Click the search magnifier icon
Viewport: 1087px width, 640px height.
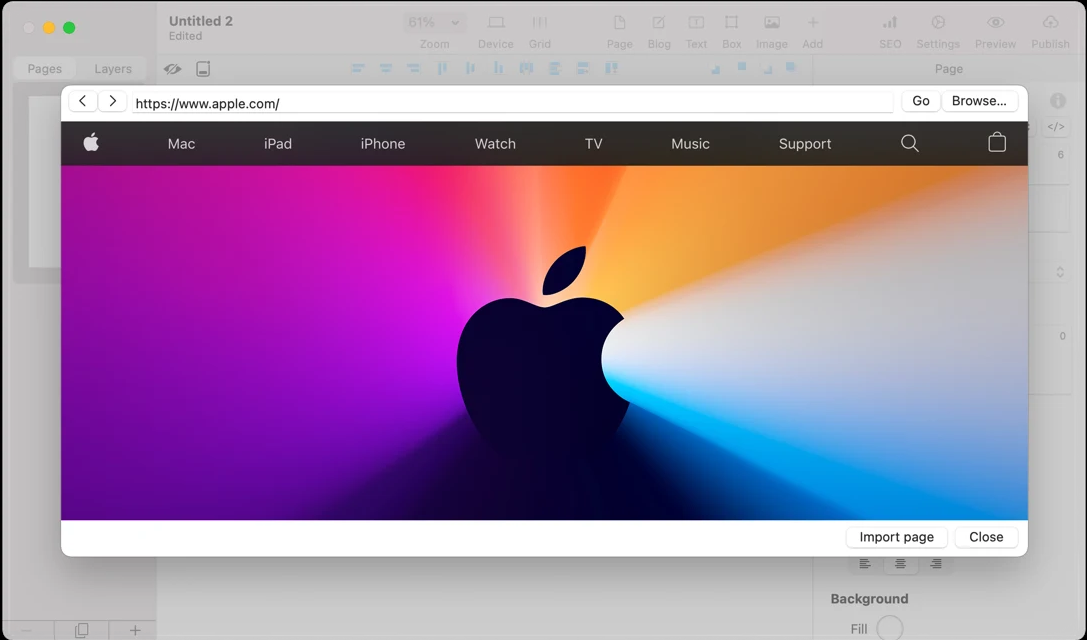(x=909, y=143)
